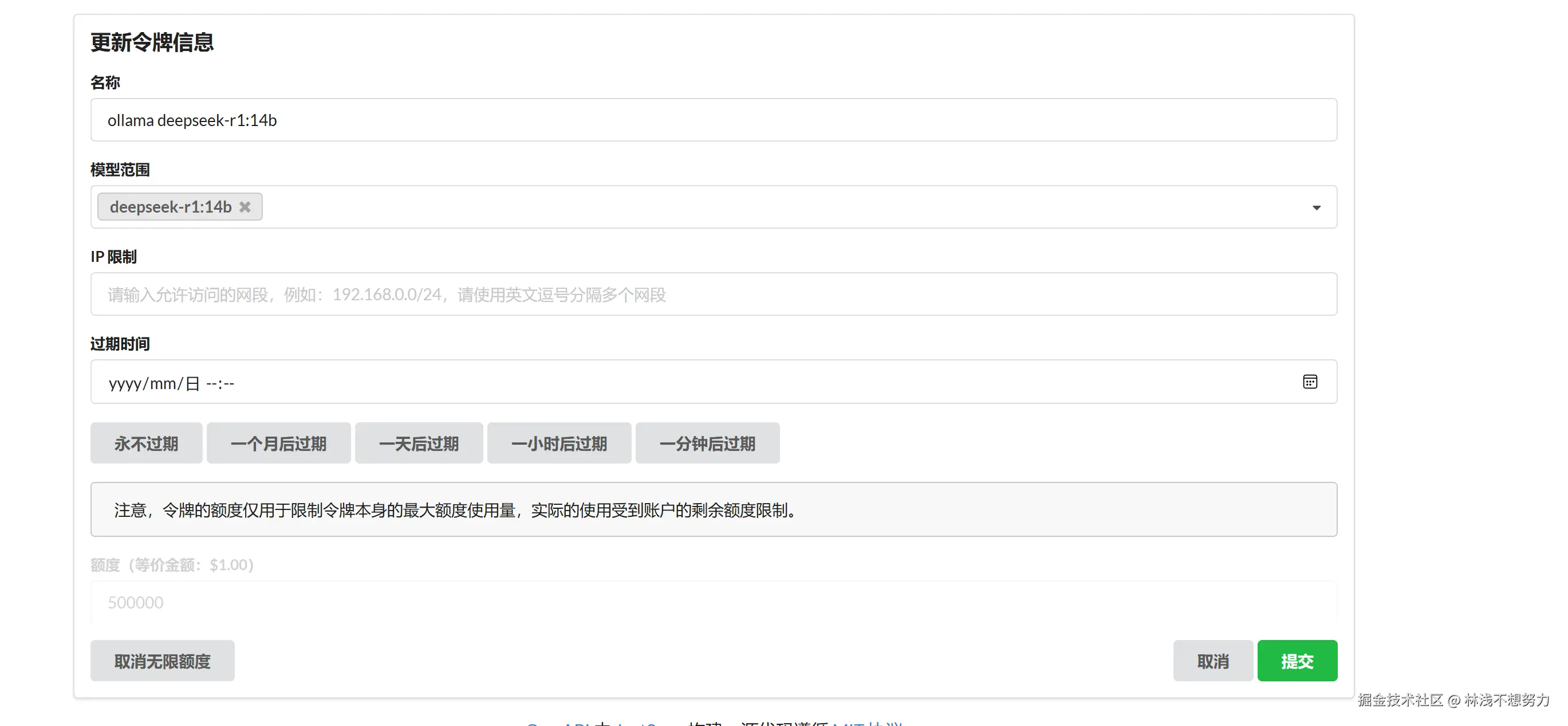Select the deepseek-r1:14b tag label
Image resolution: width=1568 pixels, height=726 pixels.
pos(170,207)
